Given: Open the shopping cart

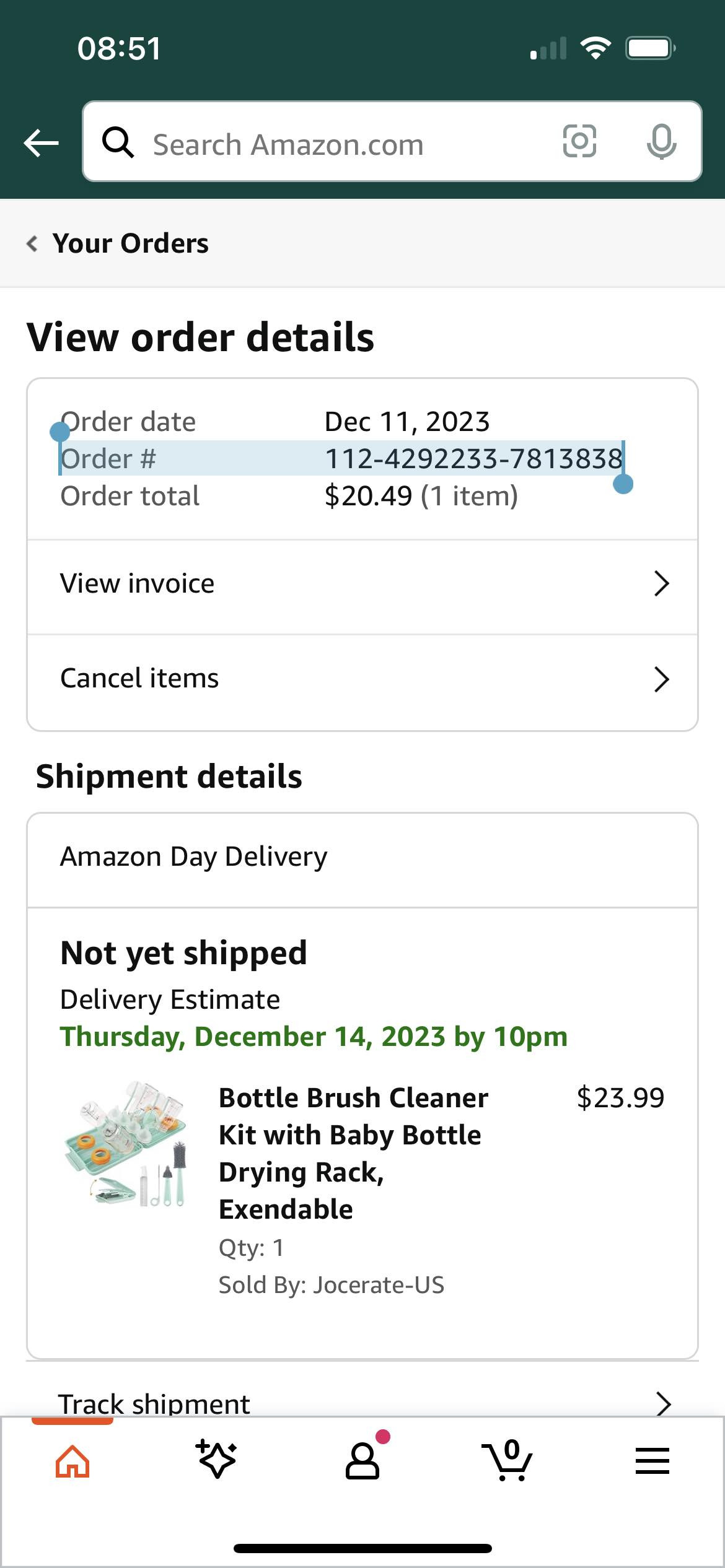Looking at the screenshot, I should (507, 1460).
